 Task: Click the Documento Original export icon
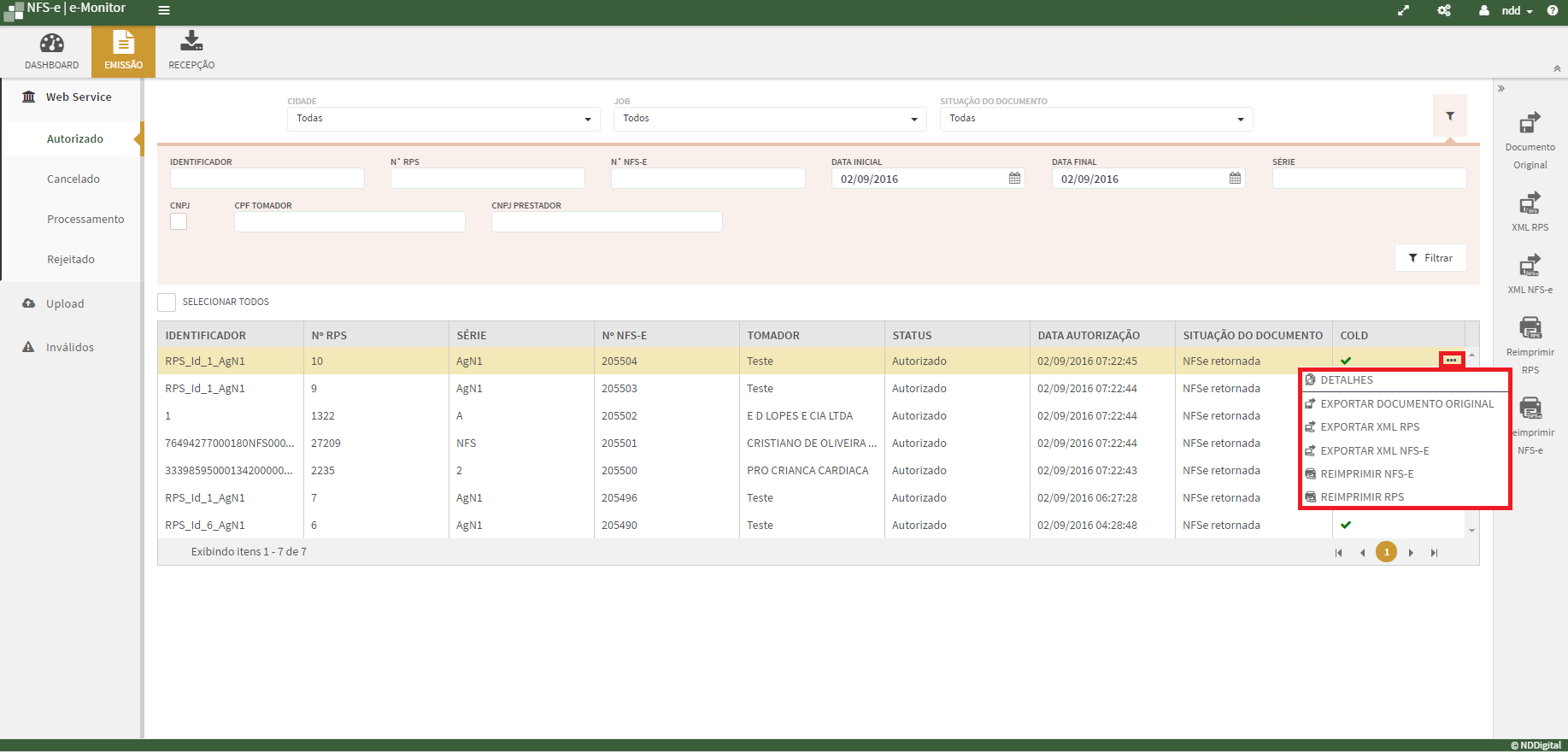(x=1530, y=124)
